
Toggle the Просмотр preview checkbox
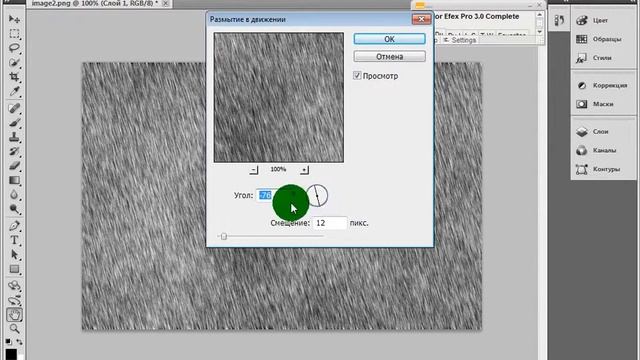(357, 76)
